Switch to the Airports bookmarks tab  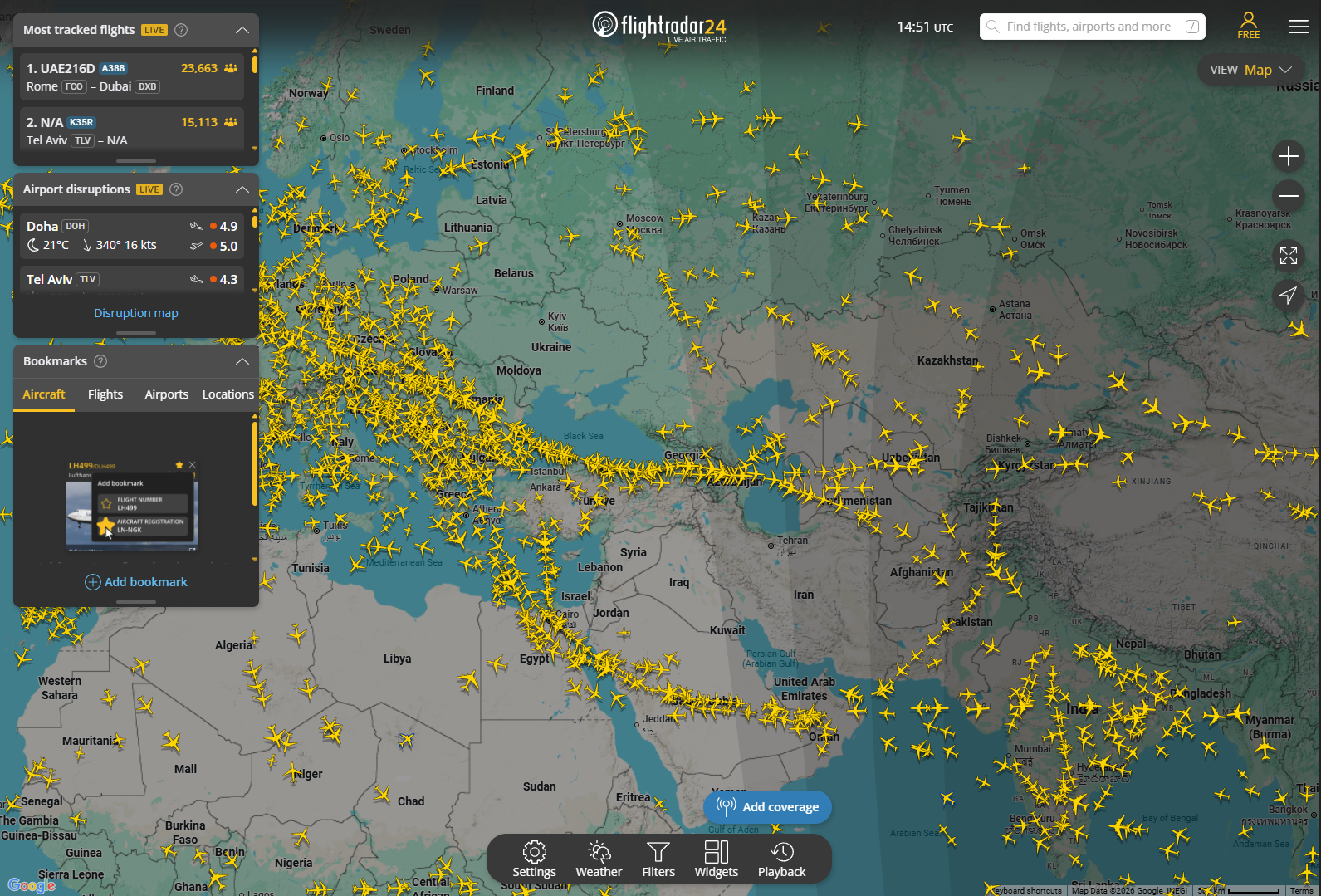pos(167,394)
